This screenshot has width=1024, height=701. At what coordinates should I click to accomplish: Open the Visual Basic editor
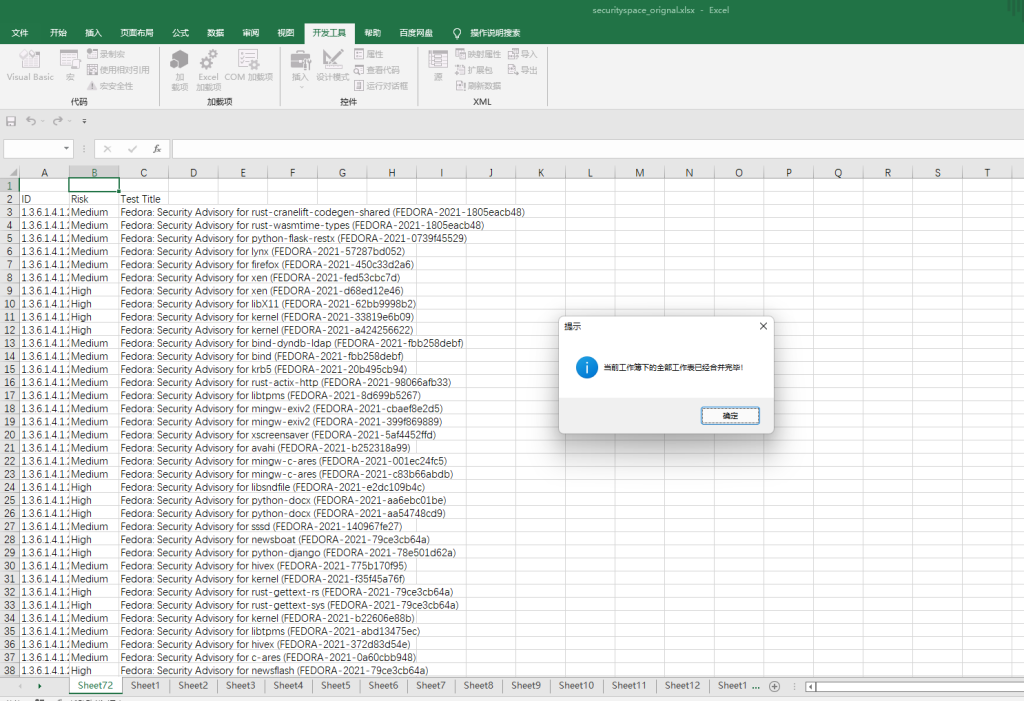pos(30,64)
